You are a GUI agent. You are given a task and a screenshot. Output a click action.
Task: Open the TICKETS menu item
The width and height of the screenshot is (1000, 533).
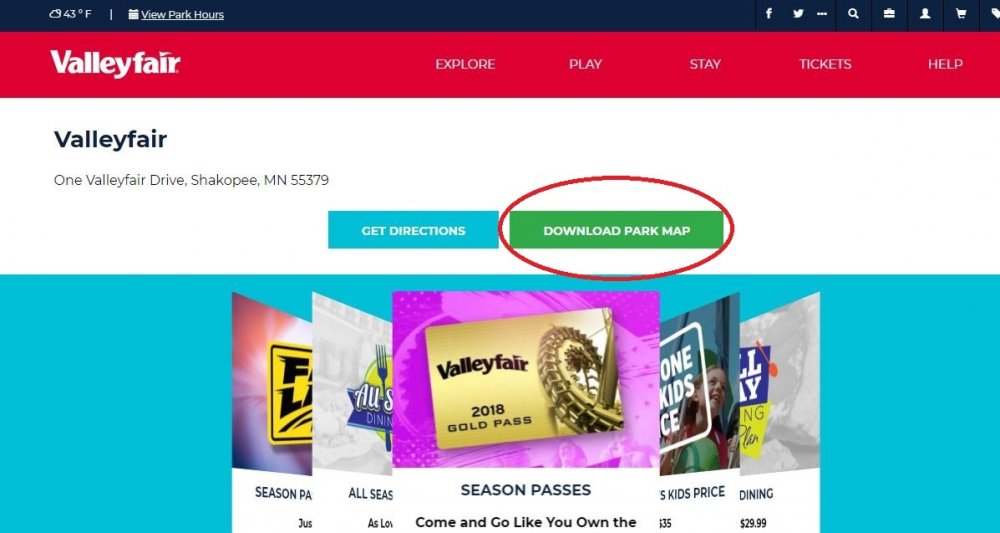click(x=825, y=64)
